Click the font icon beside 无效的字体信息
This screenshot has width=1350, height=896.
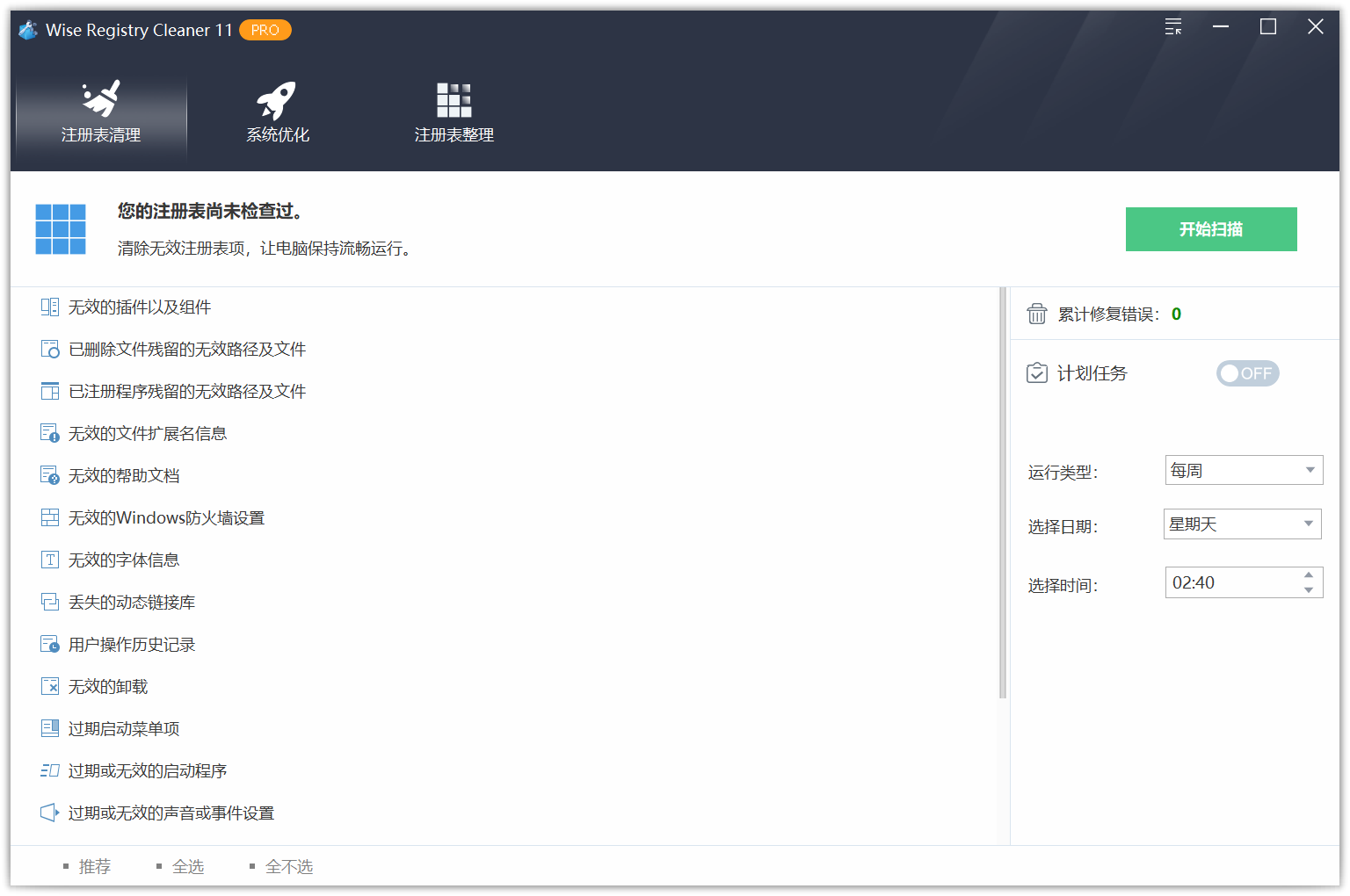click(x=50, y=560)
